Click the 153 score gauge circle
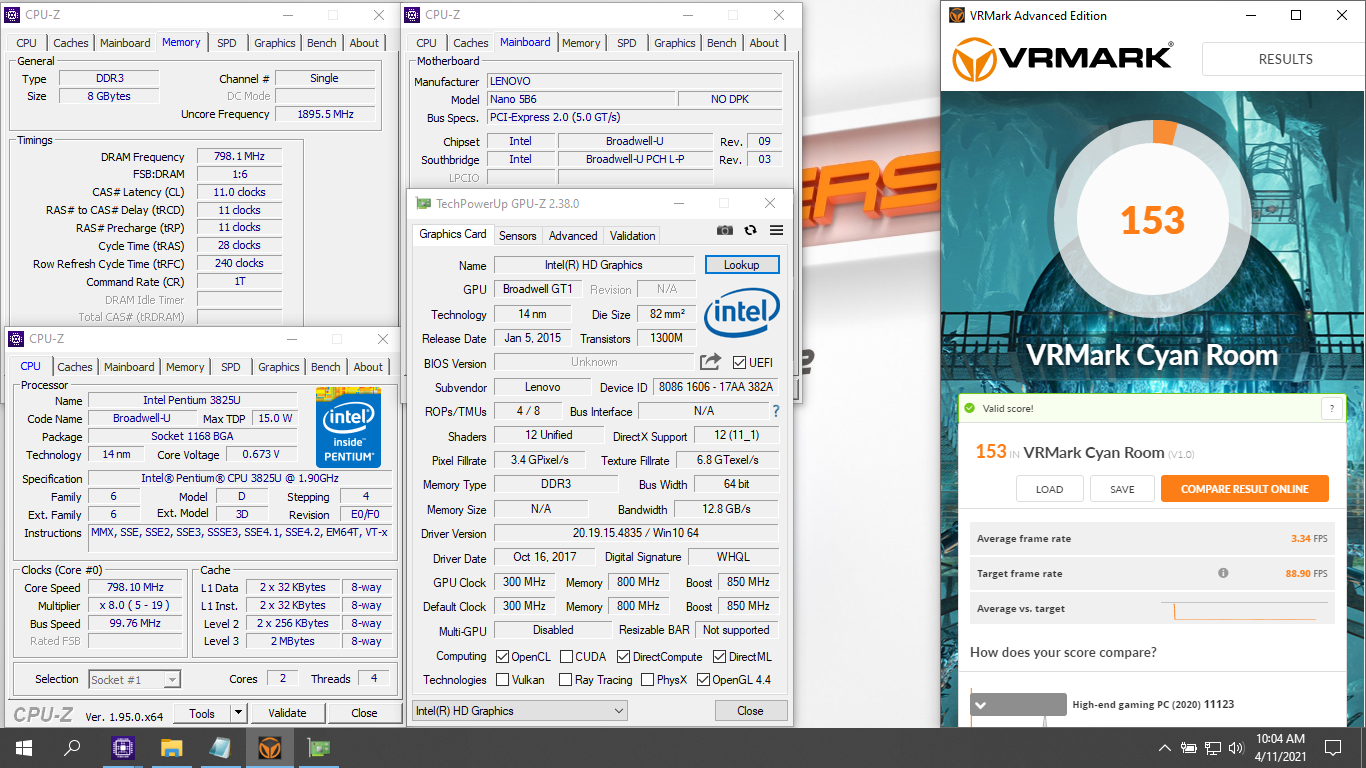The width and height of the screenshot is (1366, 768). 1153,220
